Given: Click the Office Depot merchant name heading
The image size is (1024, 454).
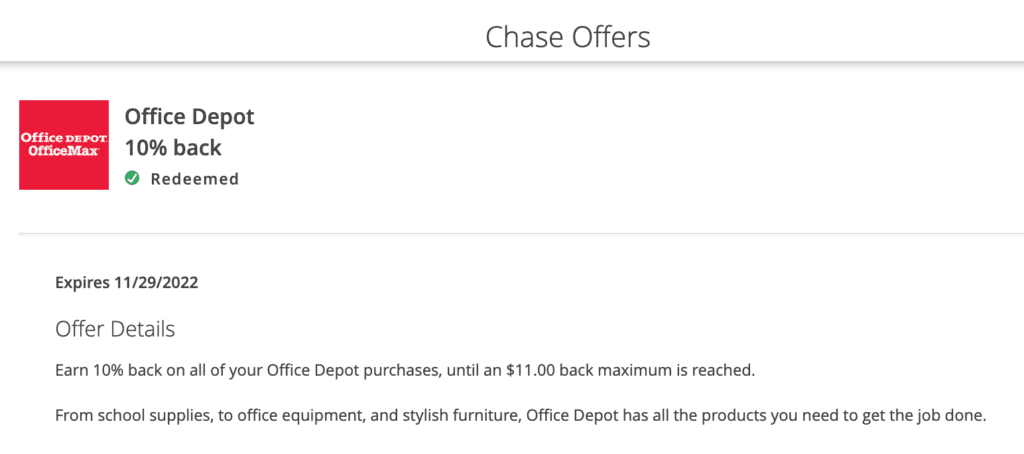Looking at the screenshot, I should (x=189, y=118).
